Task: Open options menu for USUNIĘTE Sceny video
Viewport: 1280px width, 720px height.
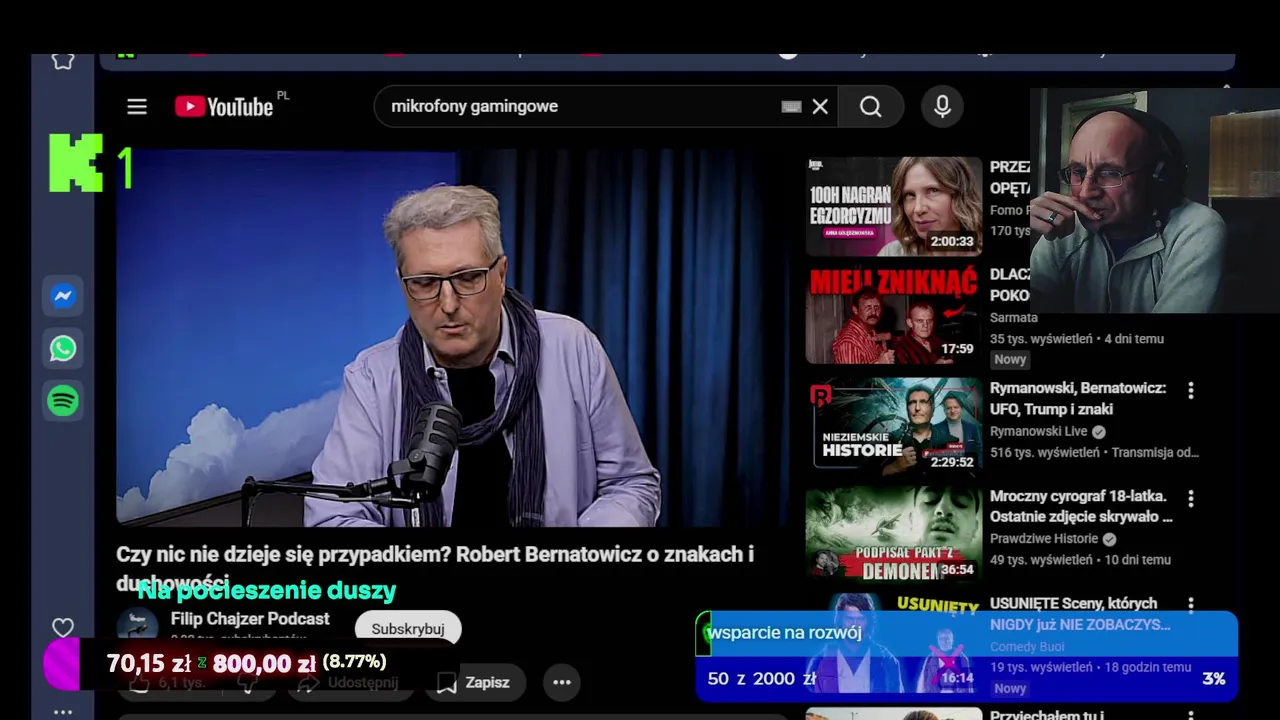Action: pos(1190,604)
